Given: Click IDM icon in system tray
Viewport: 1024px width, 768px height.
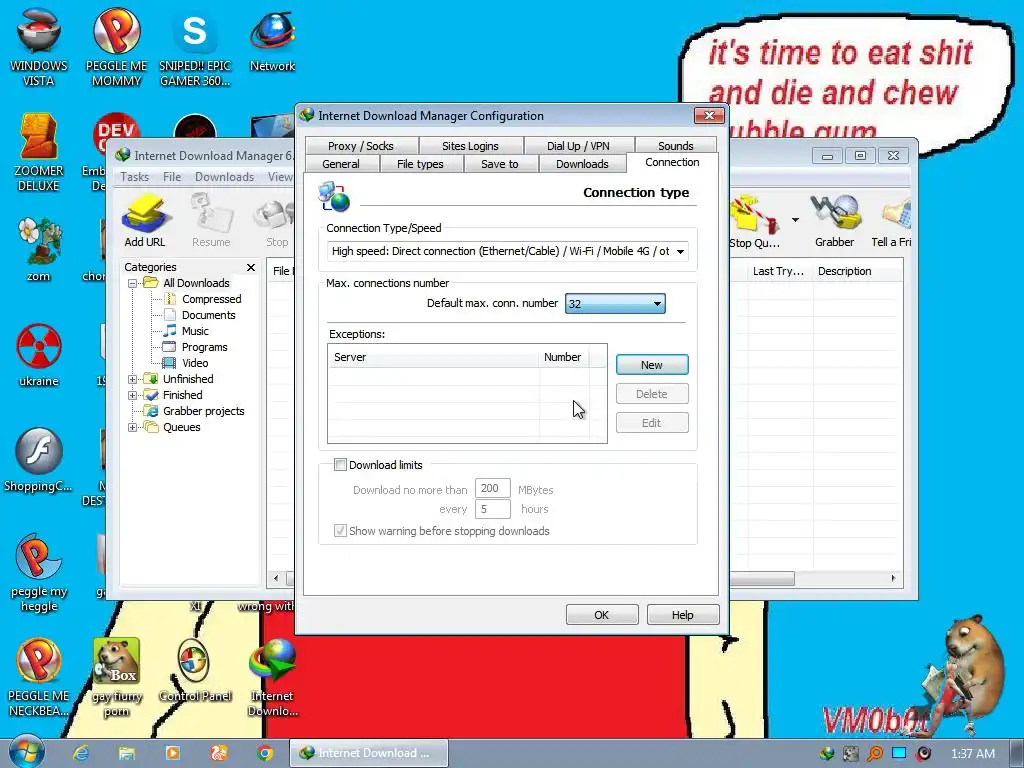Looking at the screenshot, I should (x=827, y=753).
